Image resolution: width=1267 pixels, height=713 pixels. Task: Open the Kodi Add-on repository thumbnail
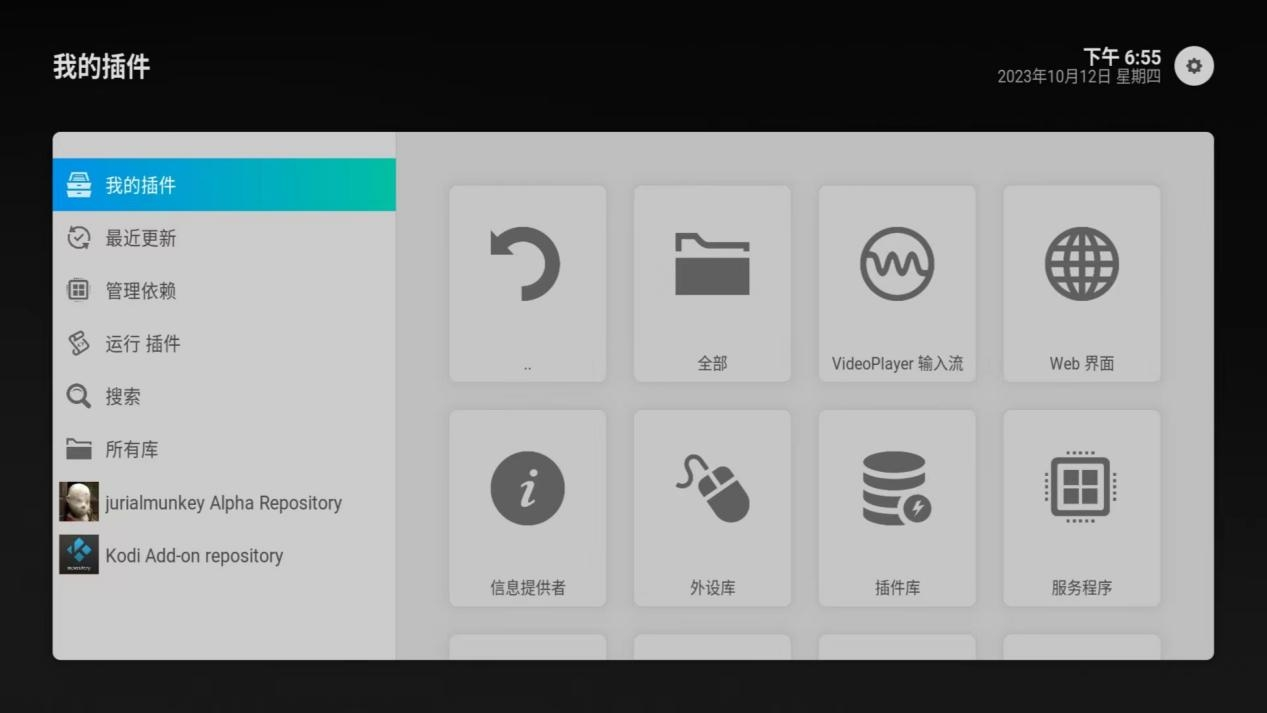78,555
